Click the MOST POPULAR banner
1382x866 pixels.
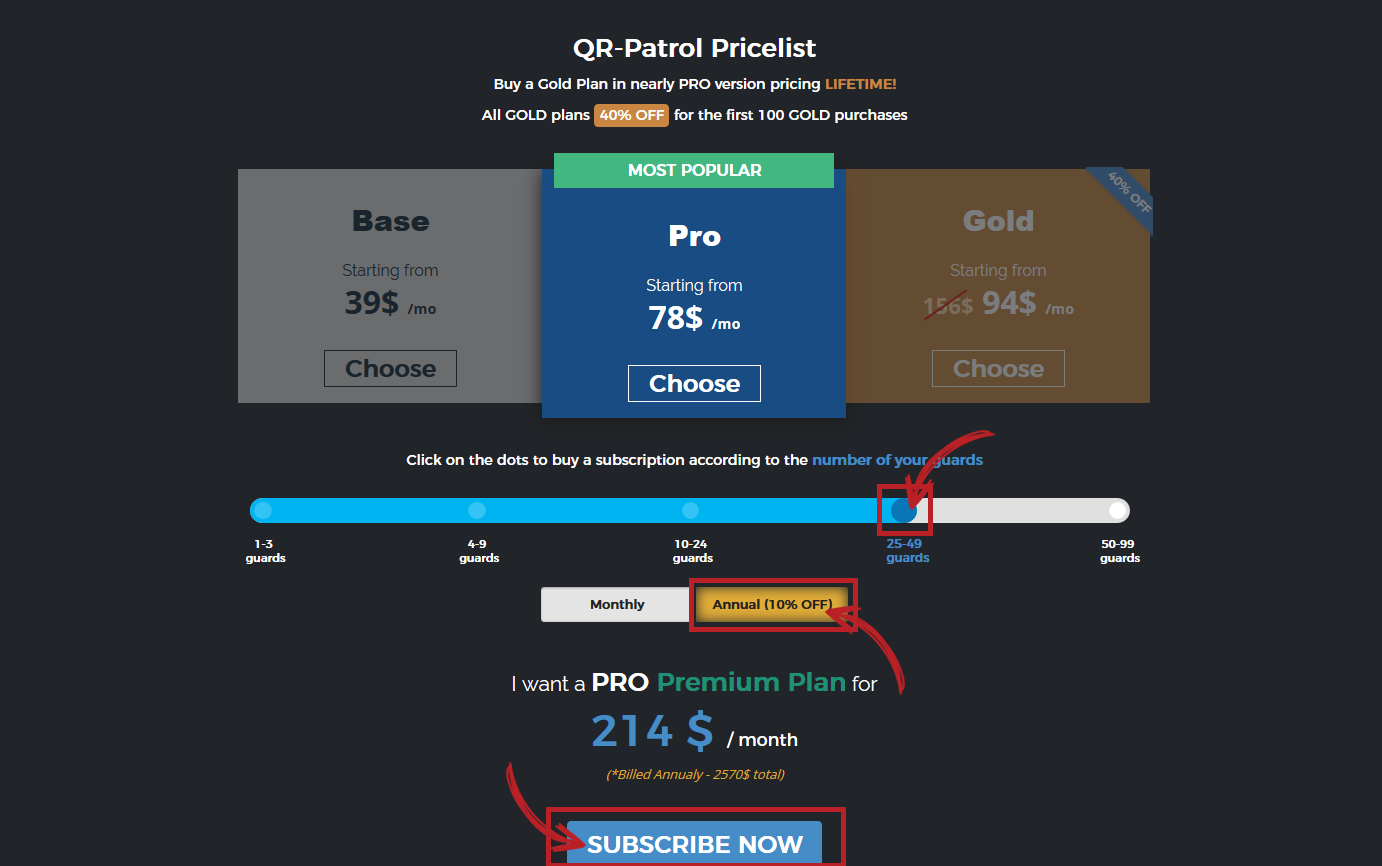(694, 170)
